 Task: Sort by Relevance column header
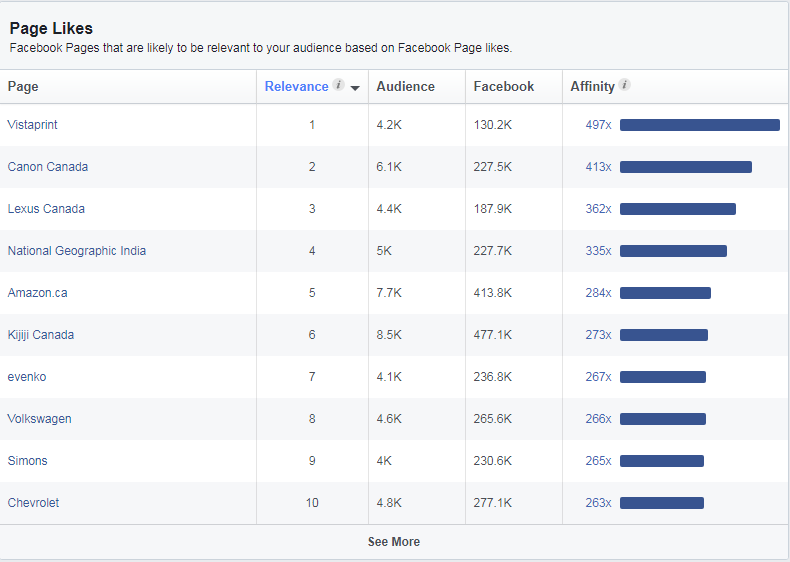tap(296, 87)
